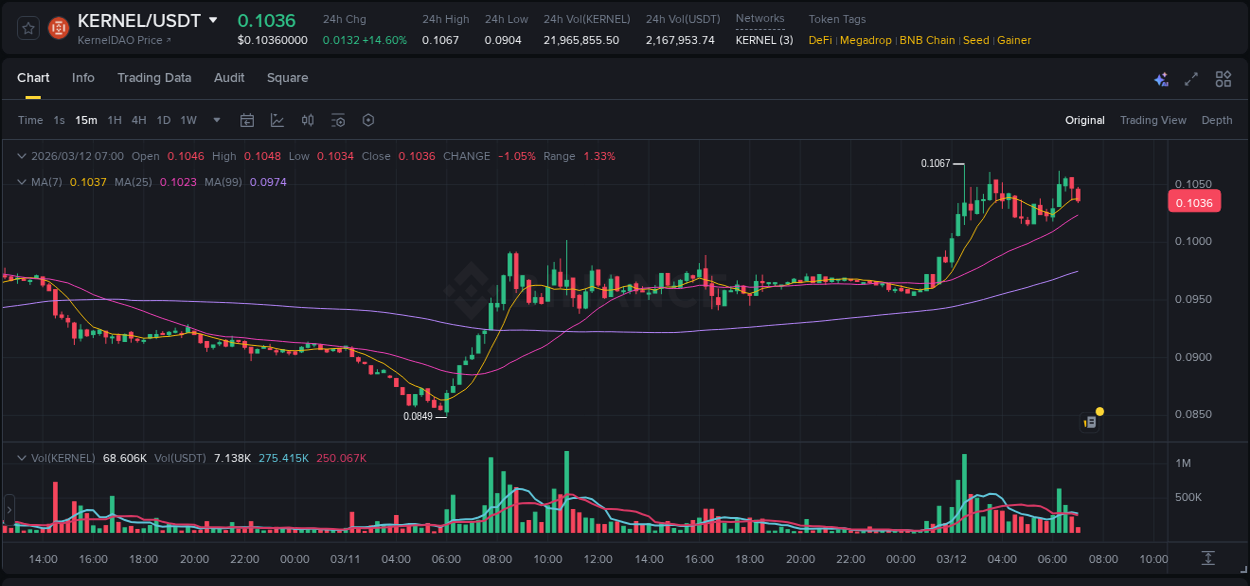Click the Megadrop token tag link
1250x586 pixels.
click(864, 40)
